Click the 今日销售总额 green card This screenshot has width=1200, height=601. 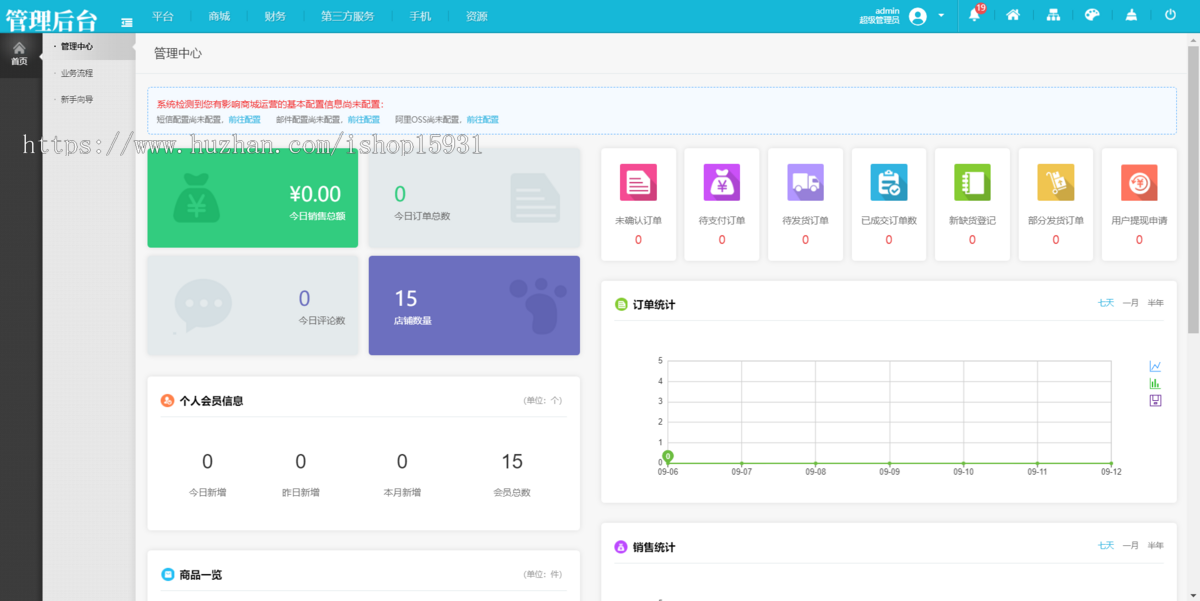coord(253,198)
